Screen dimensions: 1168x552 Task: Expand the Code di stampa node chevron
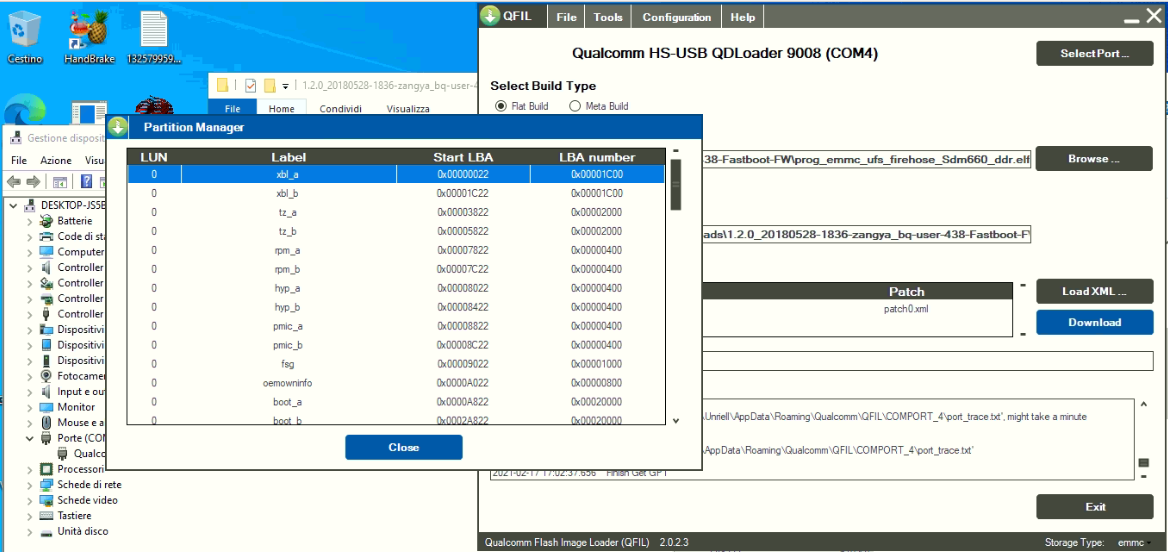click(29, 237)
